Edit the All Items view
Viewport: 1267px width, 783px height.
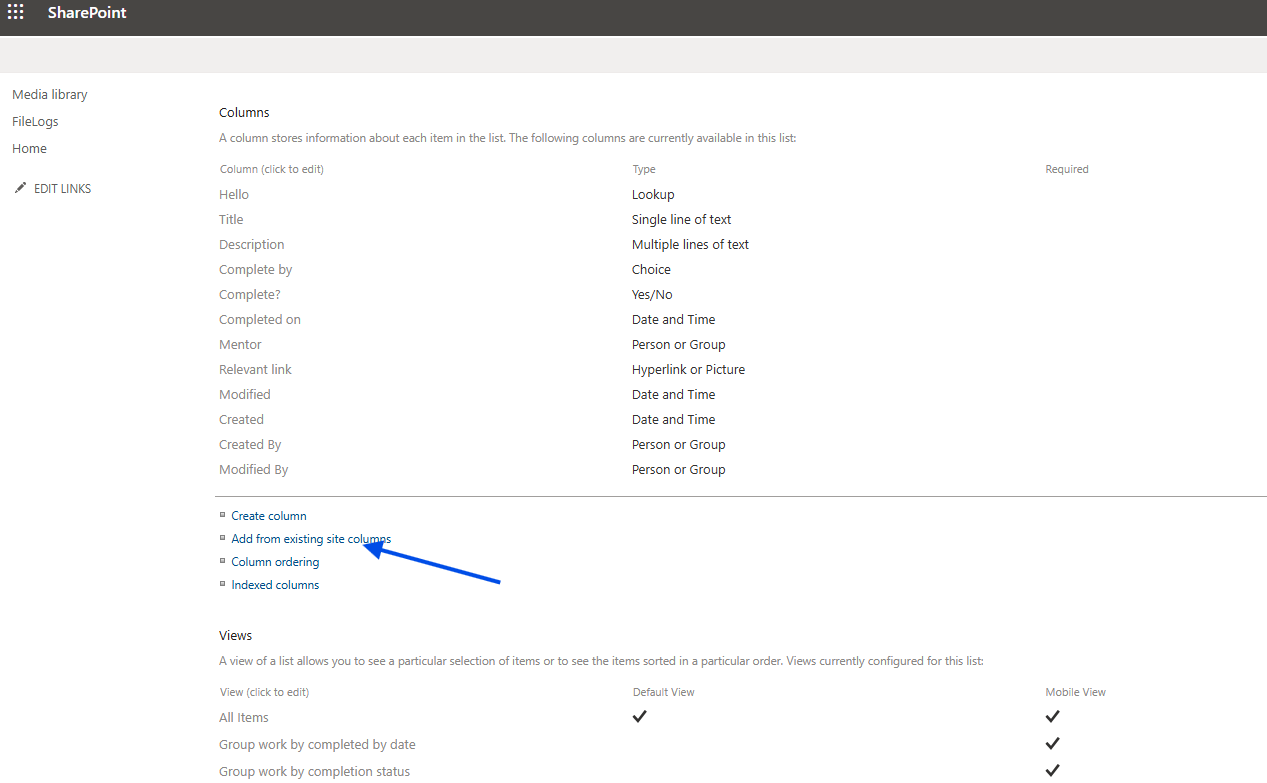pos(244,718)
